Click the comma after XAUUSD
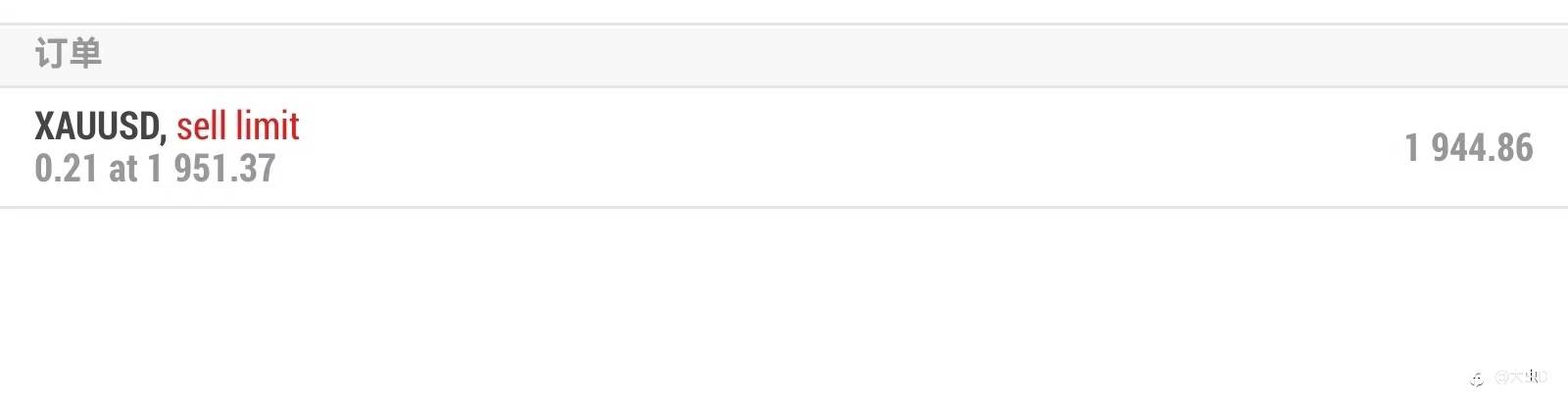This screenshot has width=1568, height=408. (x=163, y=135)
